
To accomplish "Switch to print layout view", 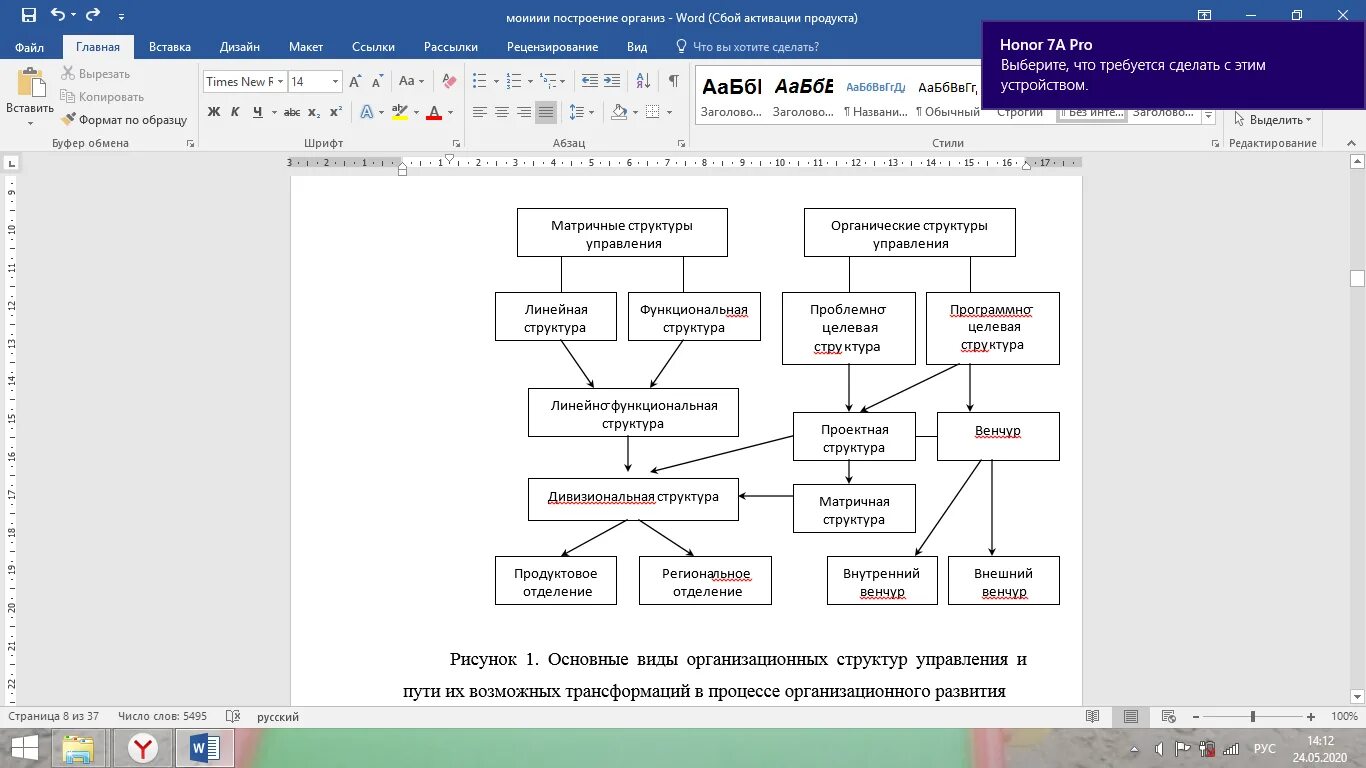I will [x=1131, y=717].
